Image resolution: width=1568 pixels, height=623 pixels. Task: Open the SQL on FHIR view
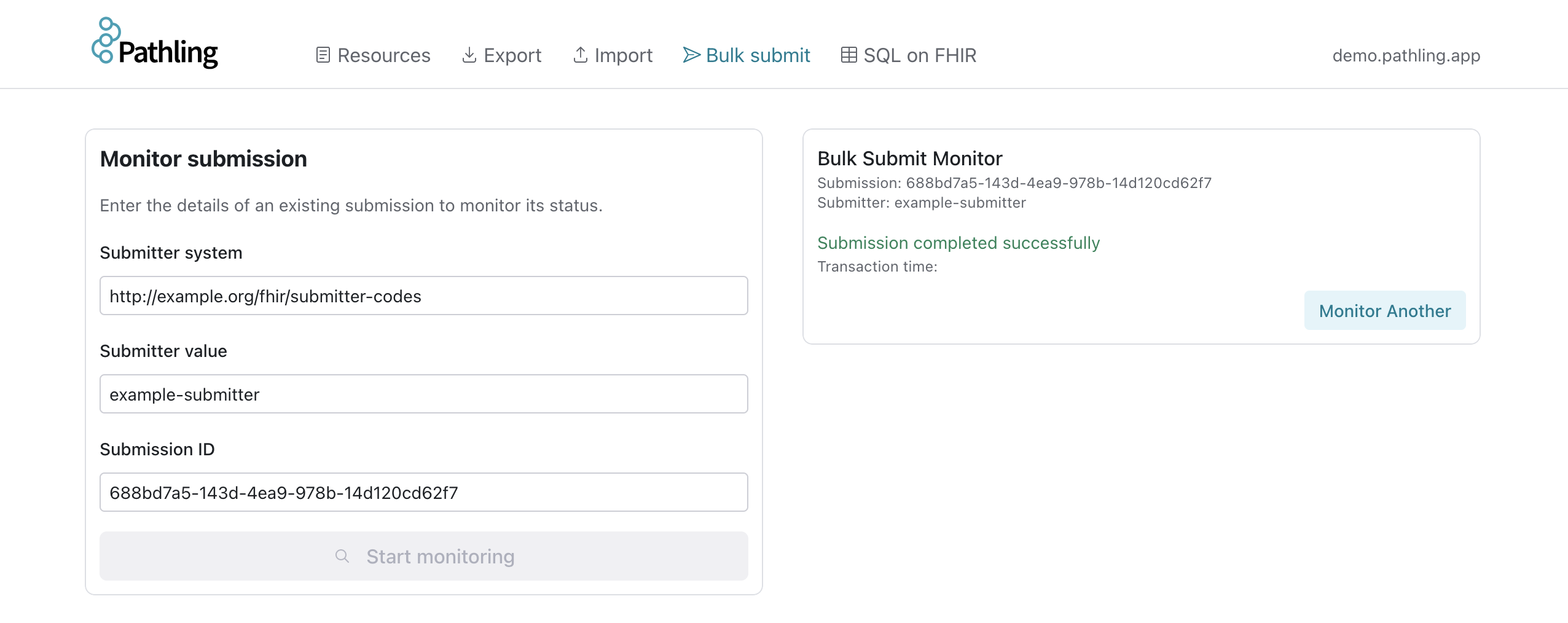pyautogui.click(x=920, y=55)
